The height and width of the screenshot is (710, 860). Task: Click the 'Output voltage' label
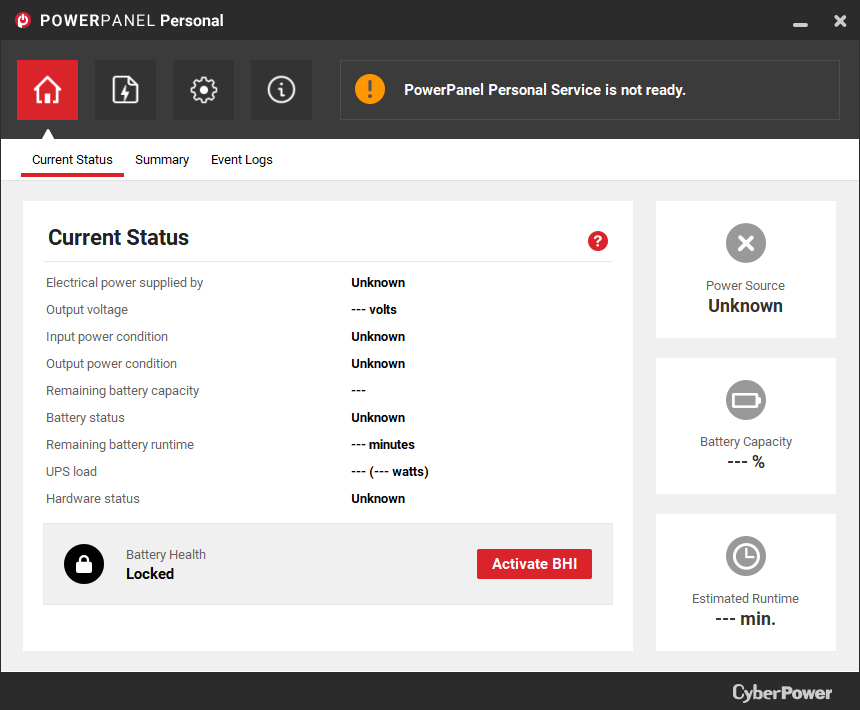pos(87,310)
